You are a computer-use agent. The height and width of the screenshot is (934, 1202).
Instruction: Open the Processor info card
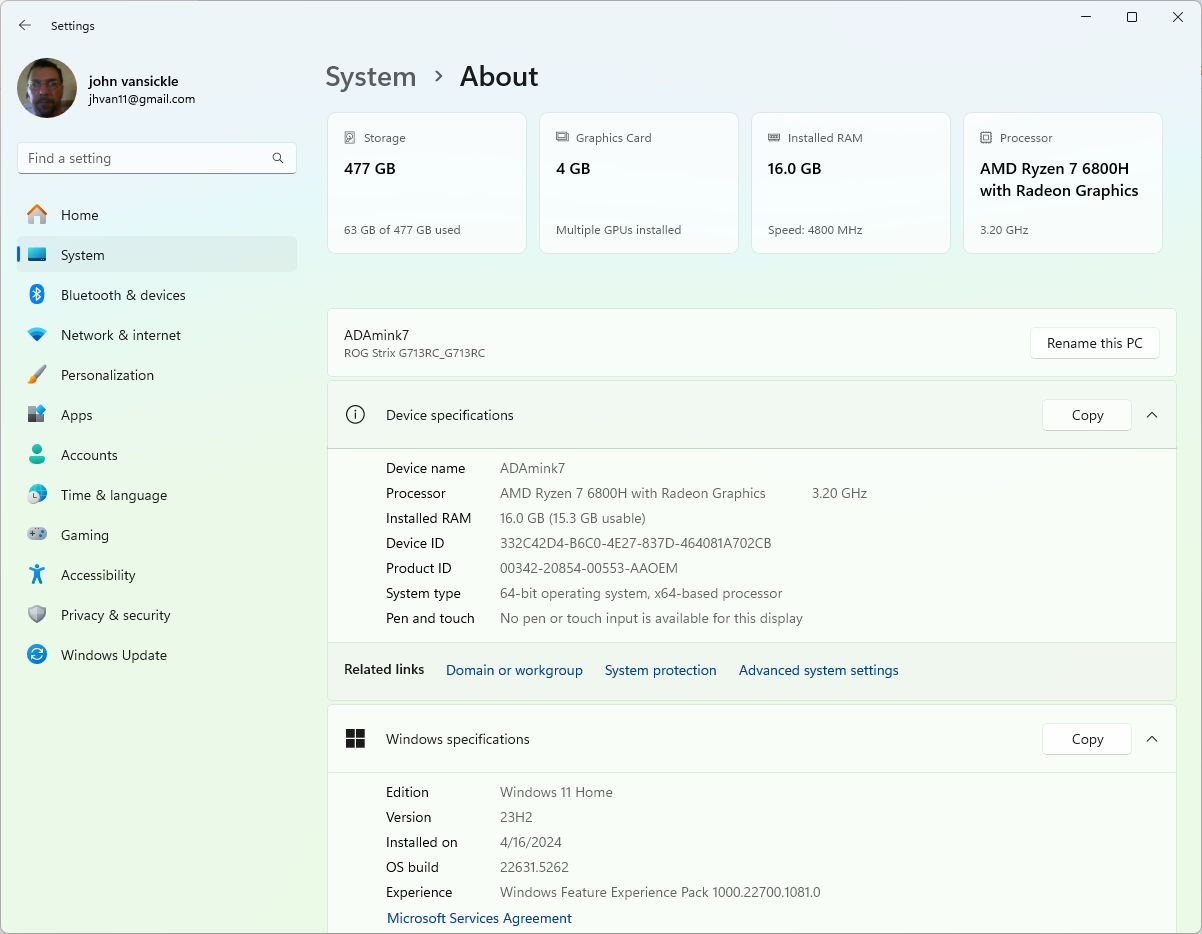click(x=1063, y=183)
